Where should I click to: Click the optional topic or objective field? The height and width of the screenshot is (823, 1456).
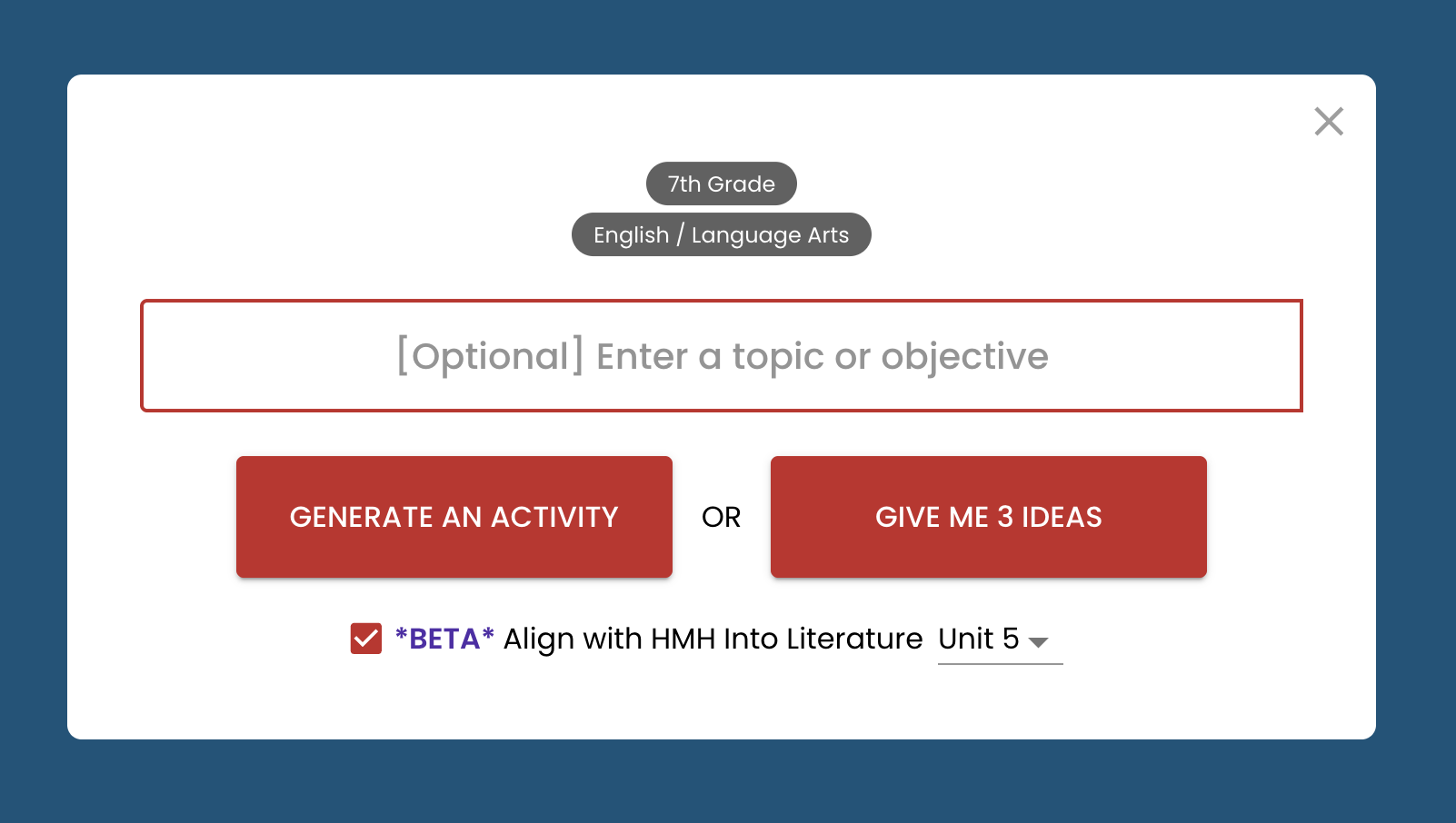721,355
